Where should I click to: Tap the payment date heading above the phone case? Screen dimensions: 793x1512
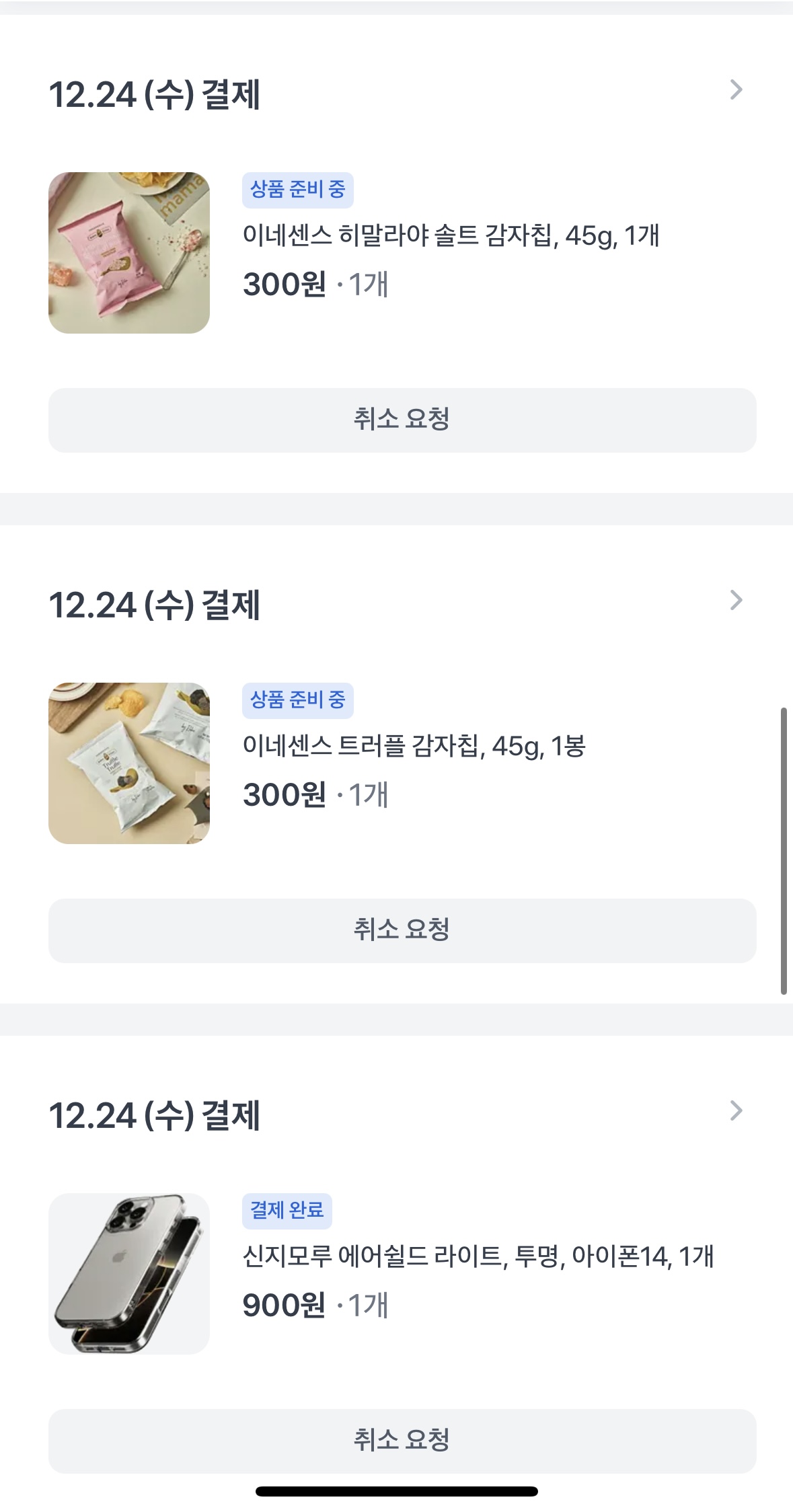(155, 1115)
